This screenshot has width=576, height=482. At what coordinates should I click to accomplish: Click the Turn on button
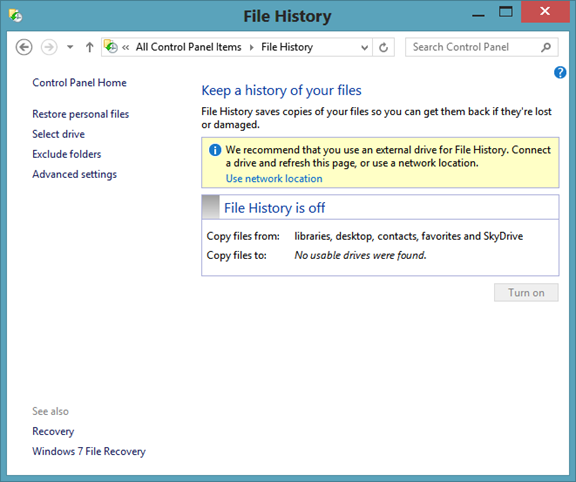pos(526,292)
